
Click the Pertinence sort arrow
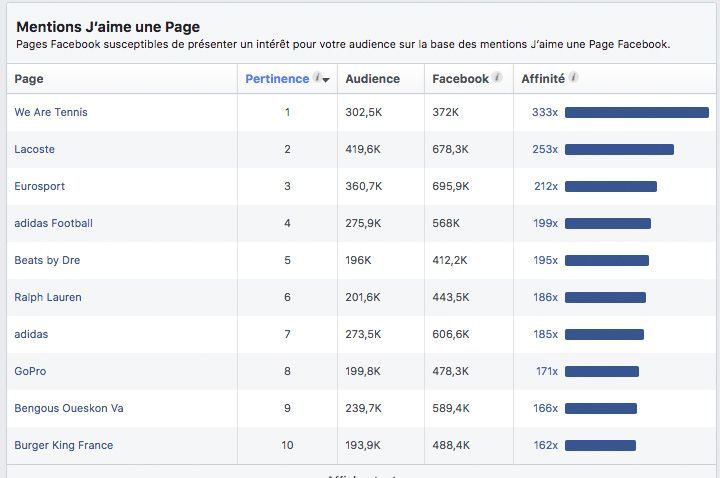pyautogui.click(x=326, y=80)
